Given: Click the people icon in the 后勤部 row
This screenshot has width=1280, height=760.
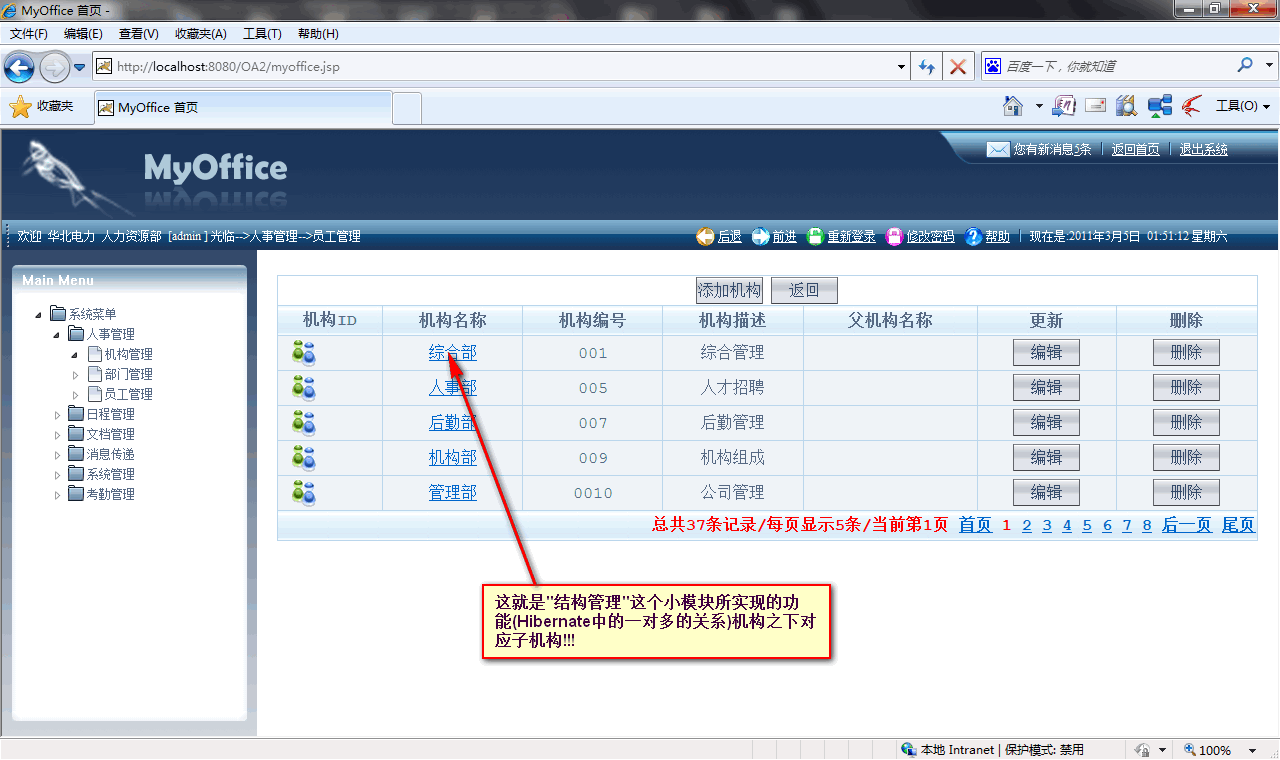Looking at the screenshot, I should [304, 423].
